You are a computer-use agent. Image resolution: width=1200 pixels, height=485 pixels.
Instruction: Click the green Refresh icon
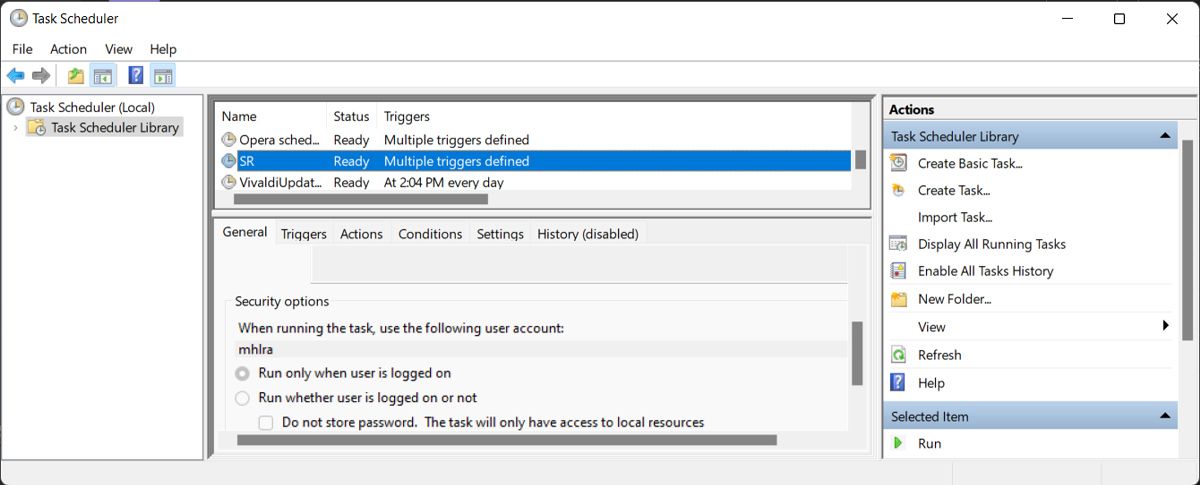click(899, 355)
